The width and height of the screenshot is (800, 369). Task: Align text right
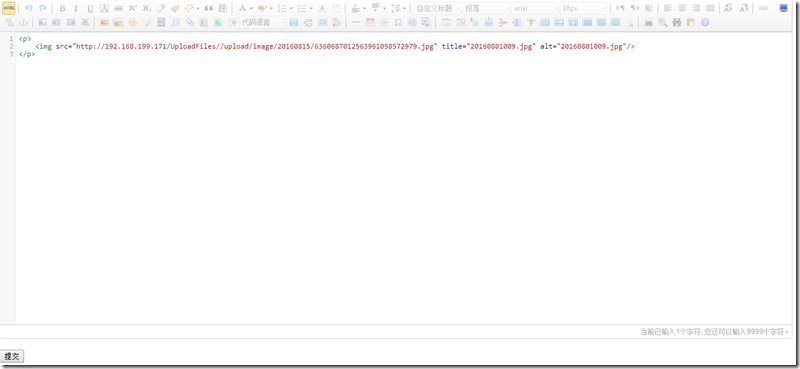click(x=696, y=8)
